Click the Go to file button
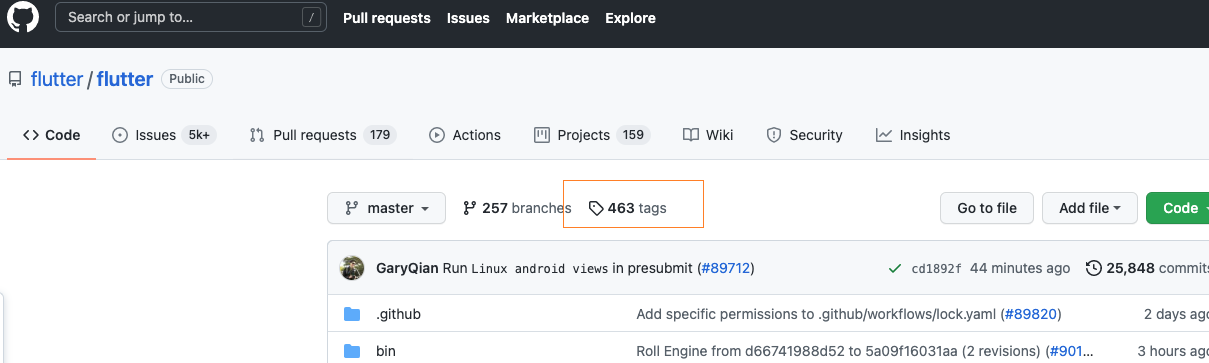 (987, 208)
